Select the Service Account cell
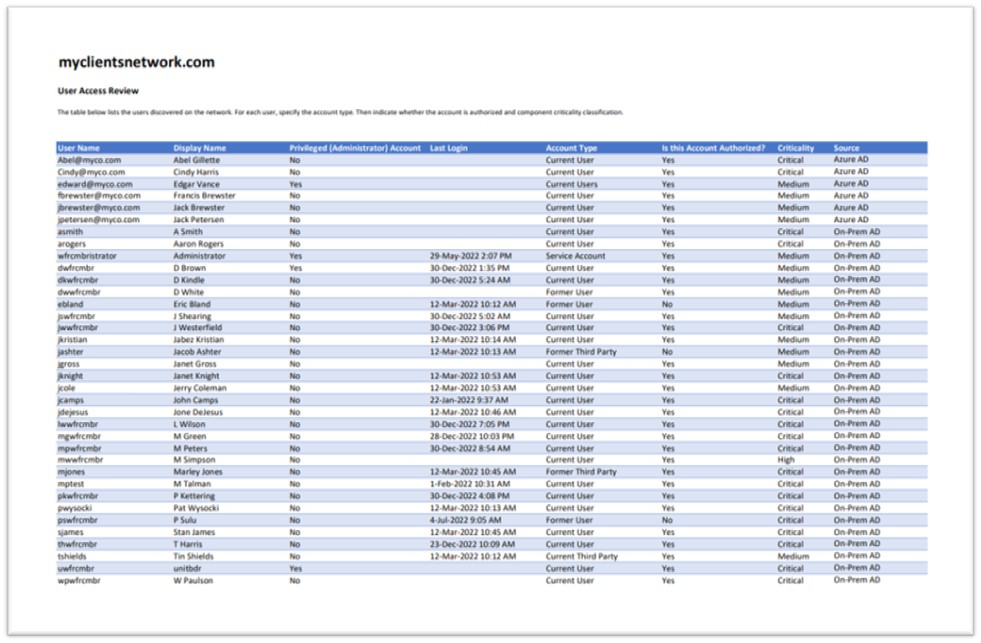 (x=576, y=256)
